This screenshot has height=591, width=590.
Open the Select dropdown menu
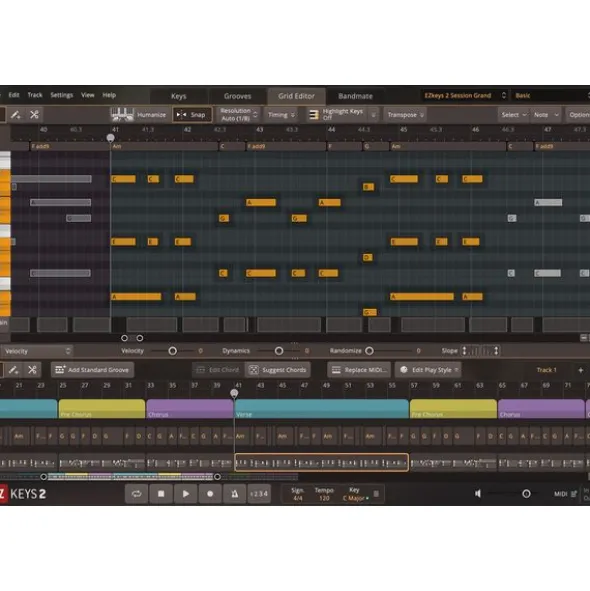click(513, 115)
